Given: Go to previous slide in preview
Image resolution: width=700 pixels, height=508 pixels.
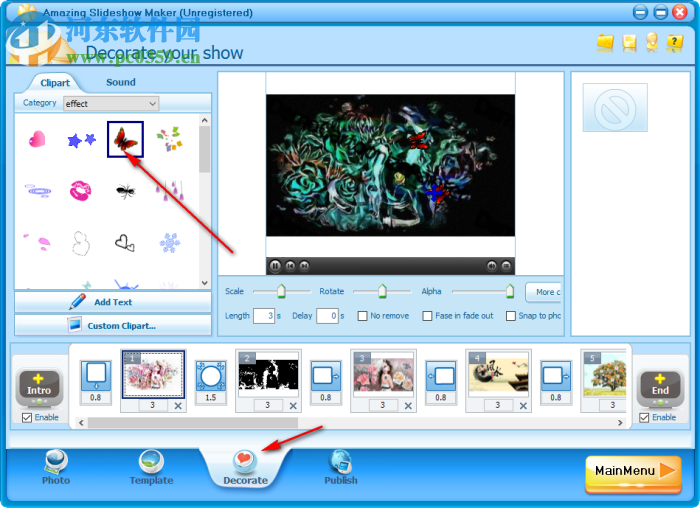Looking at the screenshot, I should point(290,266).
